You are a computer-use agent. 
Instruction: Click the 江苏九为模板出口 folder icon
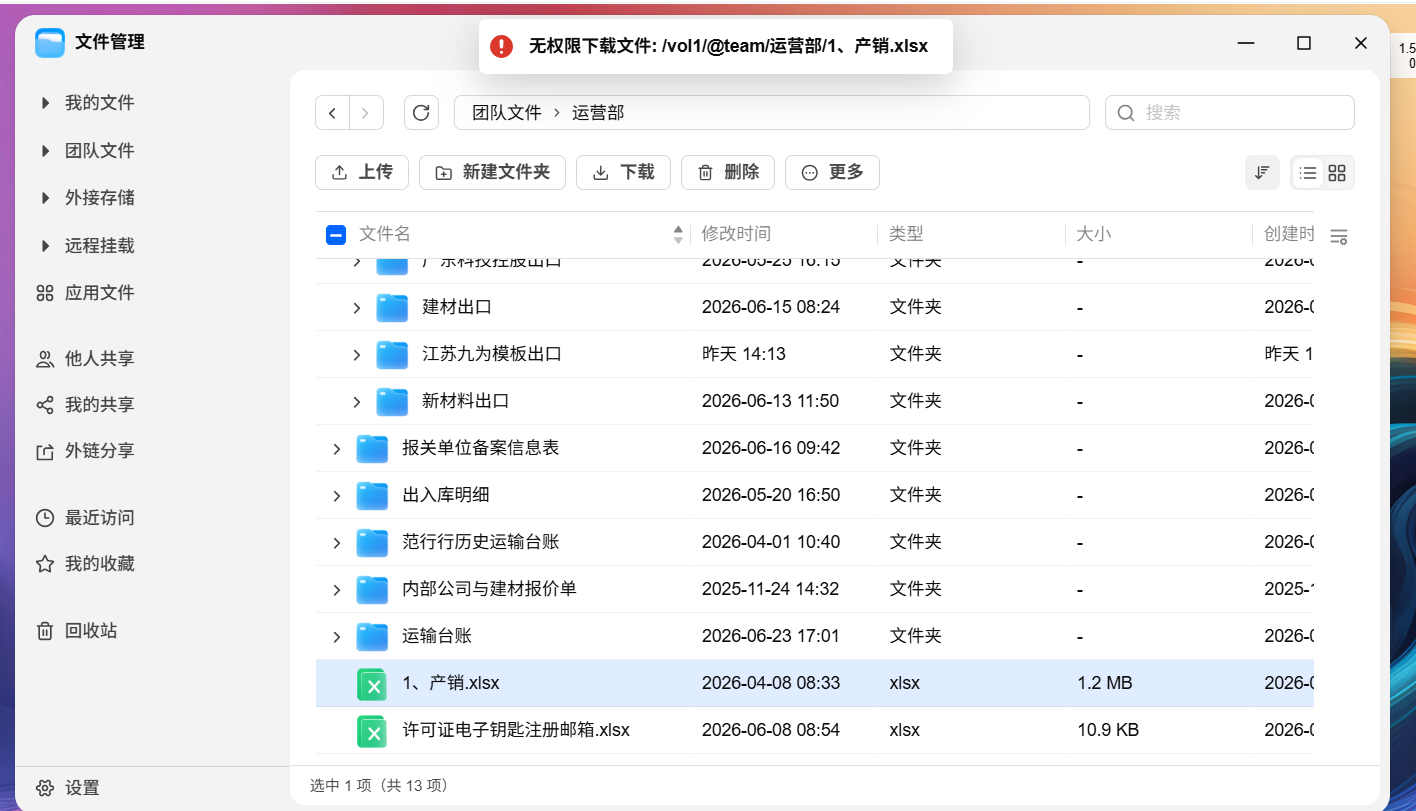coord(392,354)
